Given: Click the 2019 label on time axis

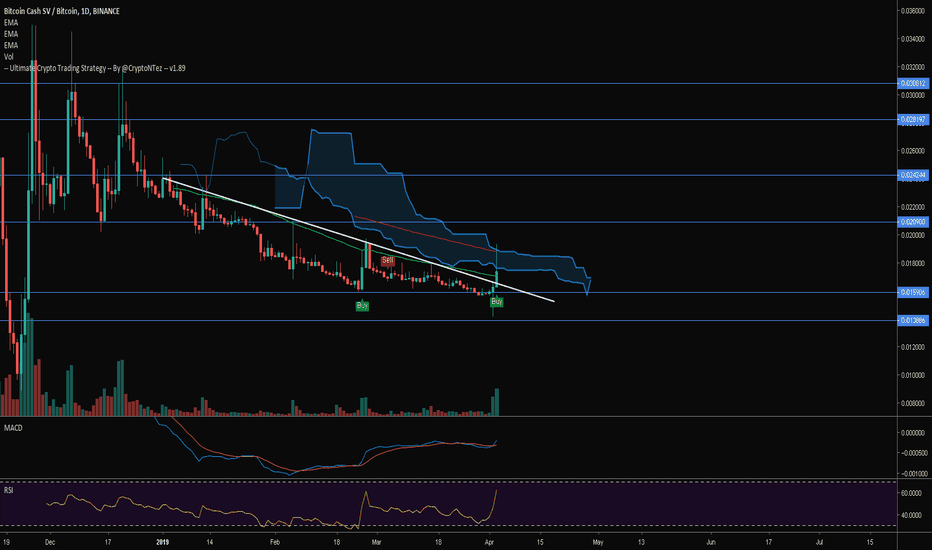Looking at the screenshot, I should [162, 542].
